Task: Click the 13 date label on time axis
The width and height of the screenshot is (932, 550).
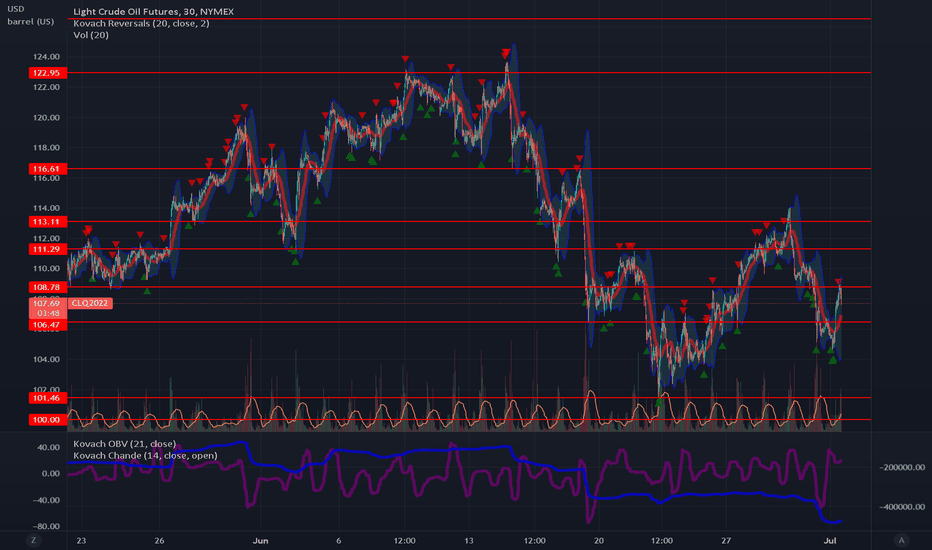Action: pyautogui.click(x=469, y=540)
